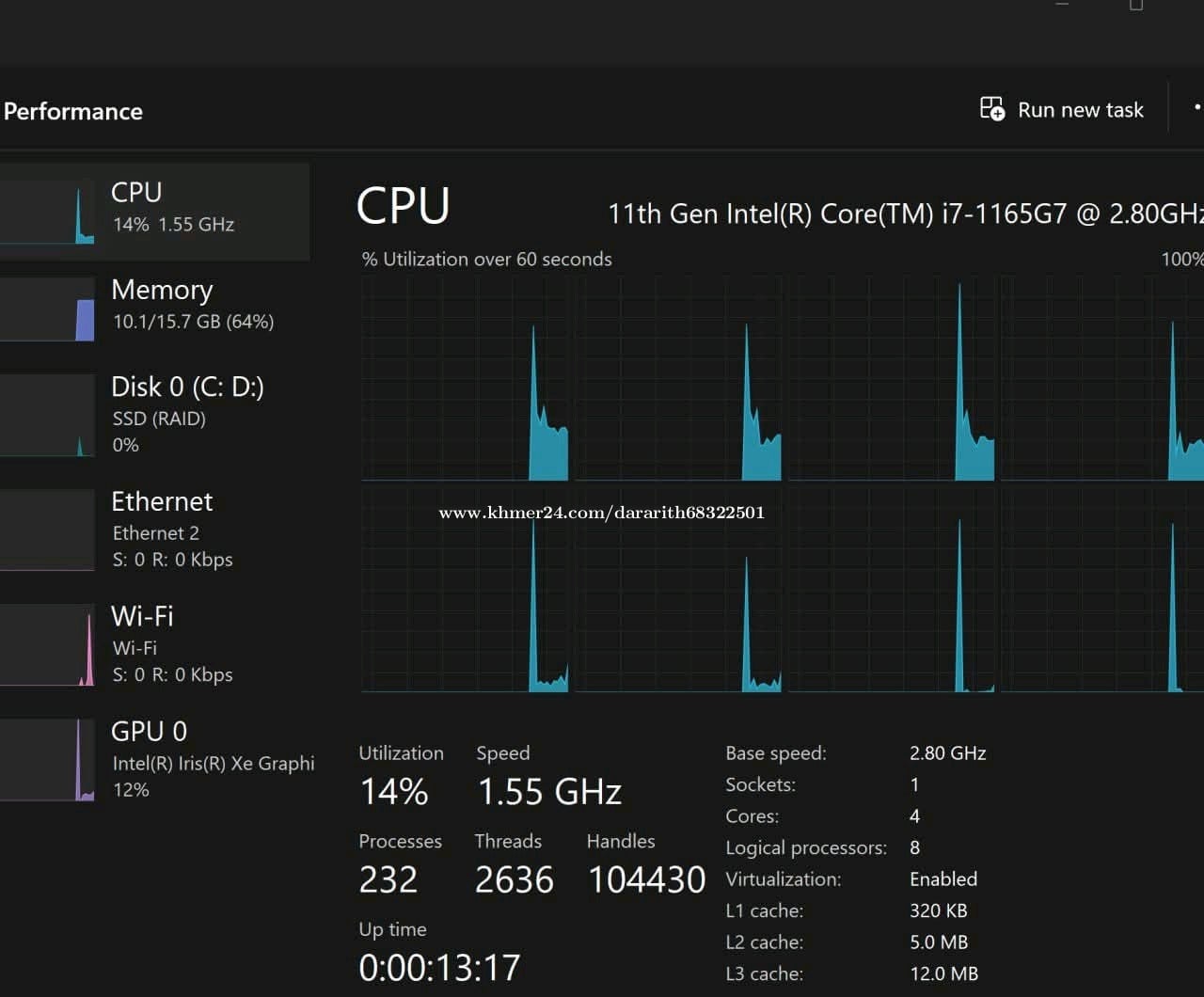
Task: Click the Run new task icon
Action: [992, 109]
